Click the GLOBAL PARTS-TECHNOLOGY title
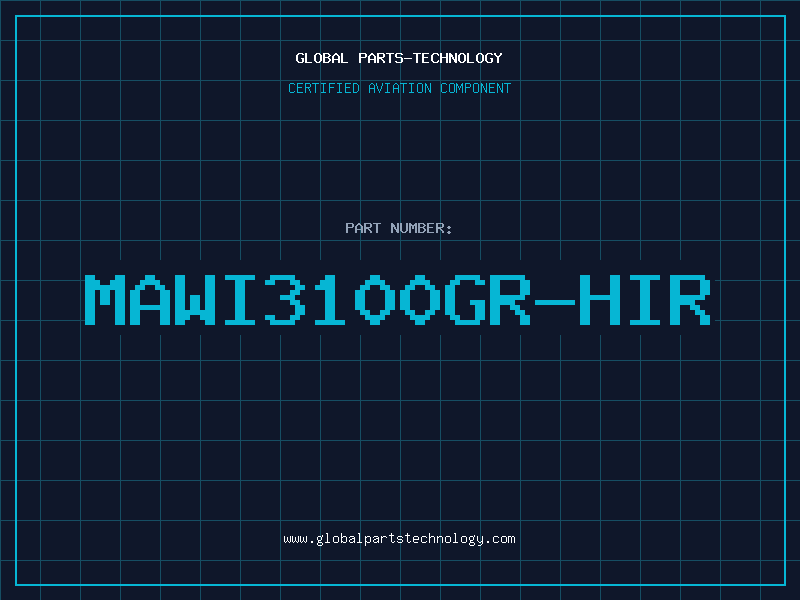This screenshot has width=800, height=600. pos(399,58)
